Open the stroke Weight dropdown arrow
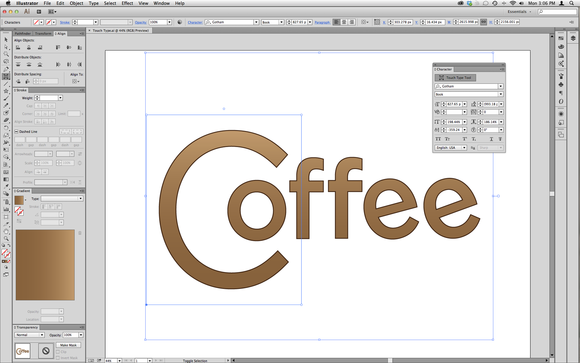This screenshot has height=363, width=580. pos(60,98)
